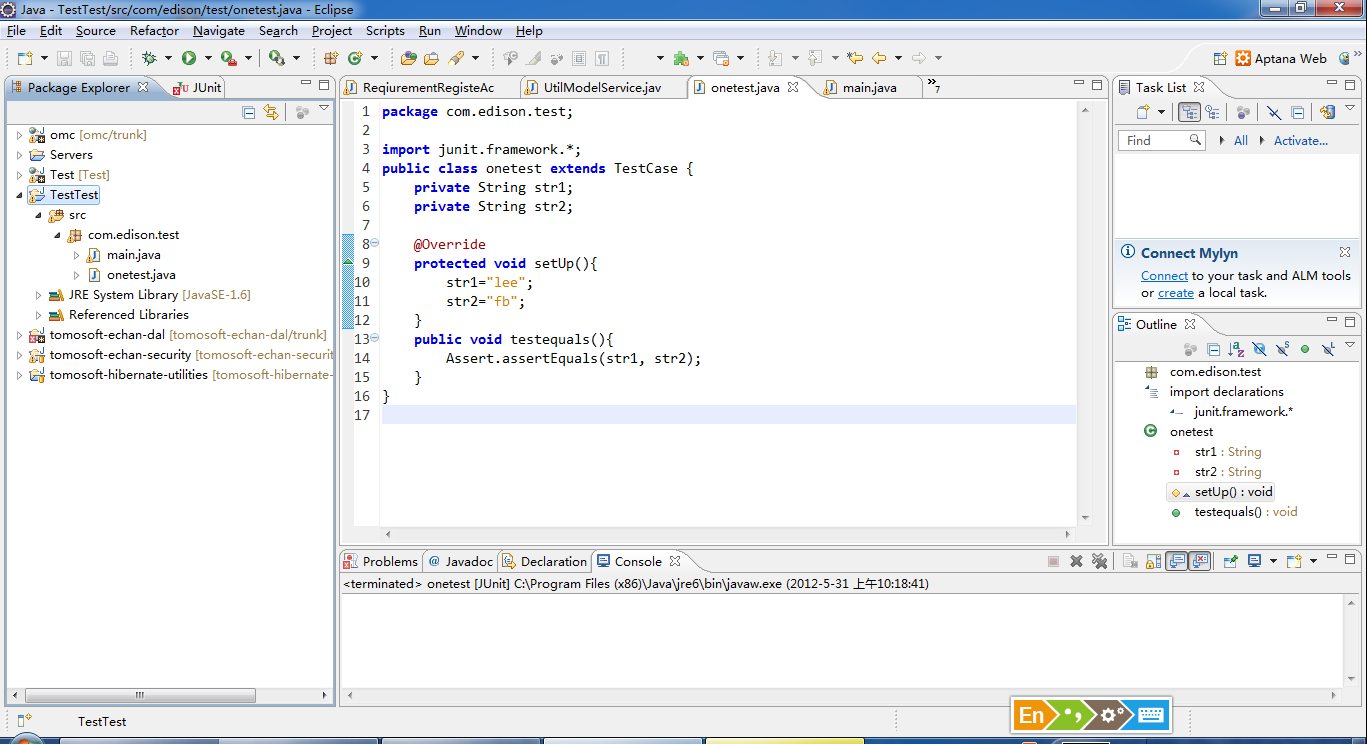Screen dimensions: 1367x744
Task: Toggle Scroll Lock in Console toolbar
Action: pos(1153,562)
